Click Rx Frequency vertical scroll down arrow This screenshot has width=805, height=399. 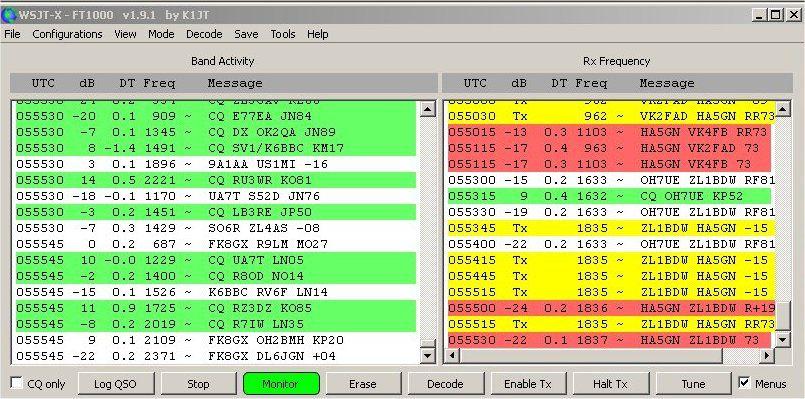(782, 339)
